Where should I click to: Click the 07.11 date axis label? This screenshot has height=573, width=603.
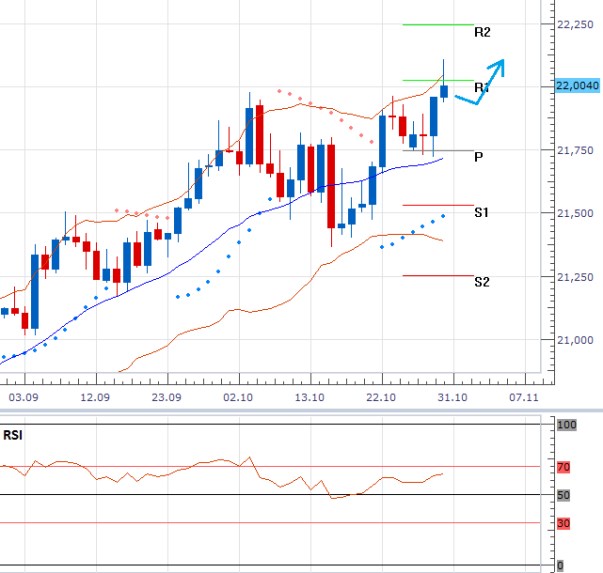[x=524, y=397]
